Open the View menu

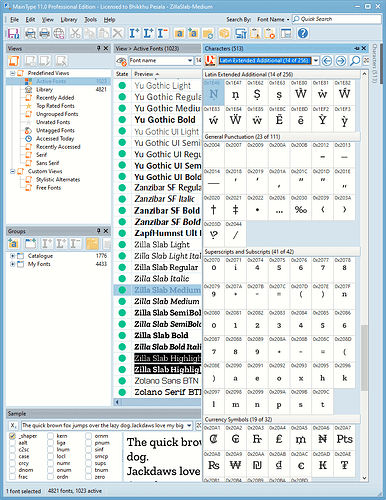47,20
